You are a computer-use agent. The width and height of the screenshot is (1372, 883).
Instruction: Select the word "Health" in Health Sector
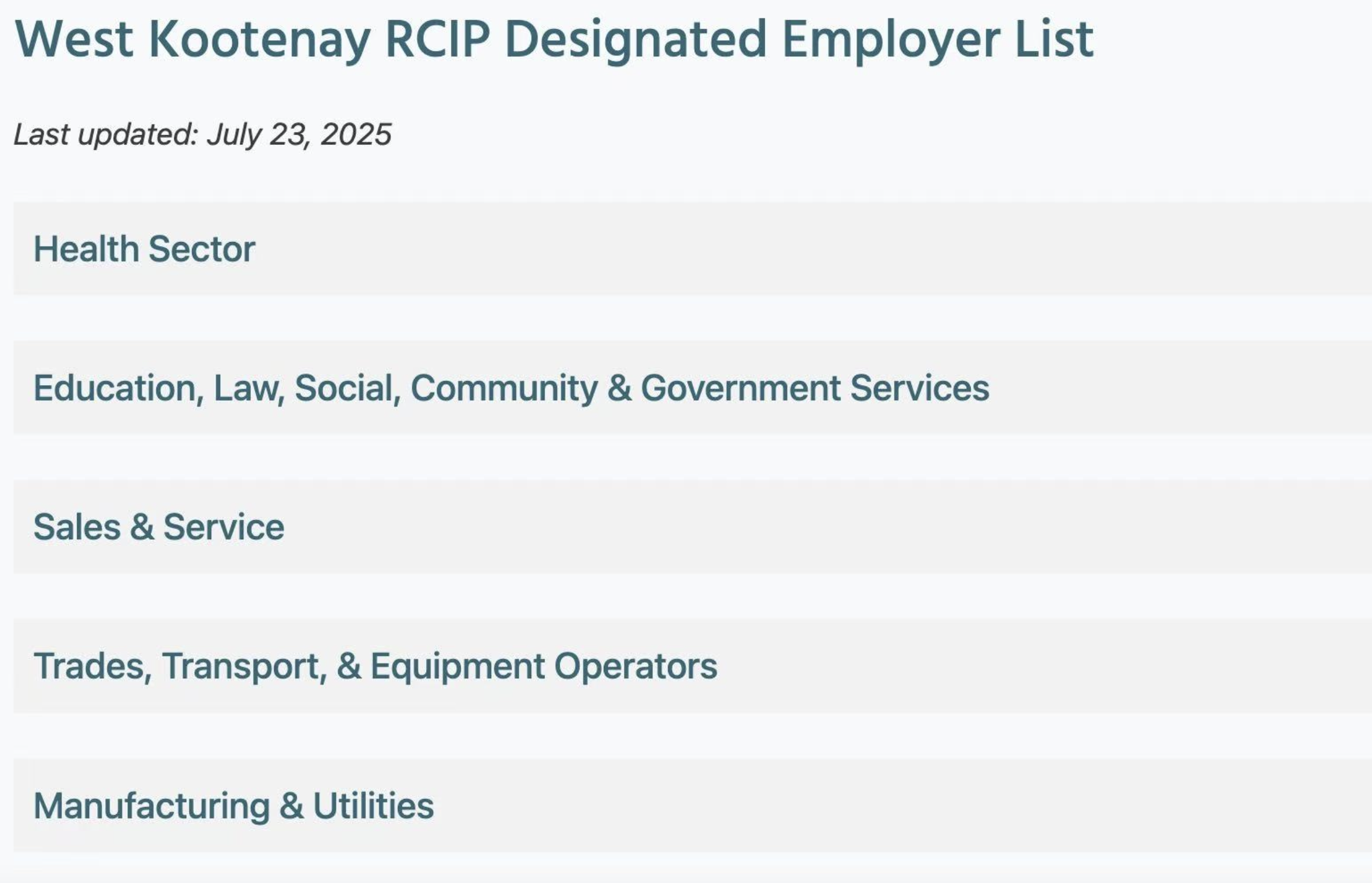coord(86,249)
